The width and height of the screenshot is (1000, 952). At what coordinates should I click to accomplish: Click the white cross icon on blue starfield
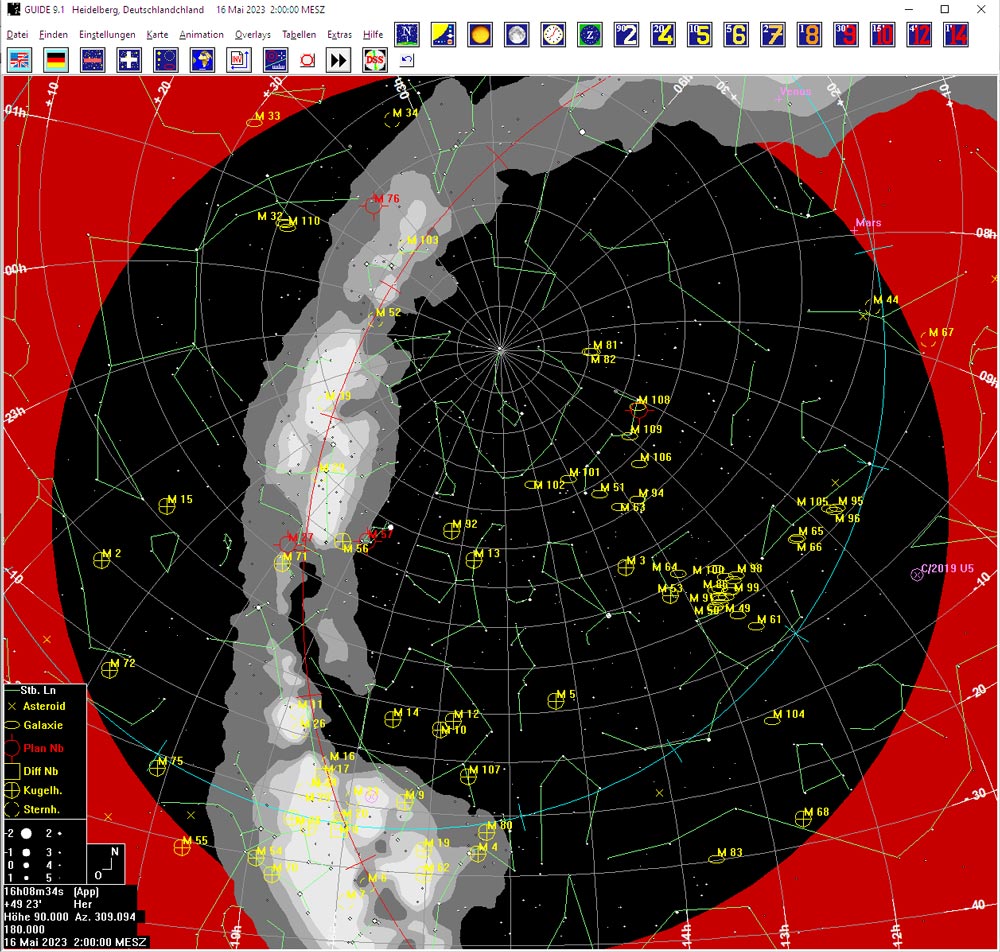[129, 61]
